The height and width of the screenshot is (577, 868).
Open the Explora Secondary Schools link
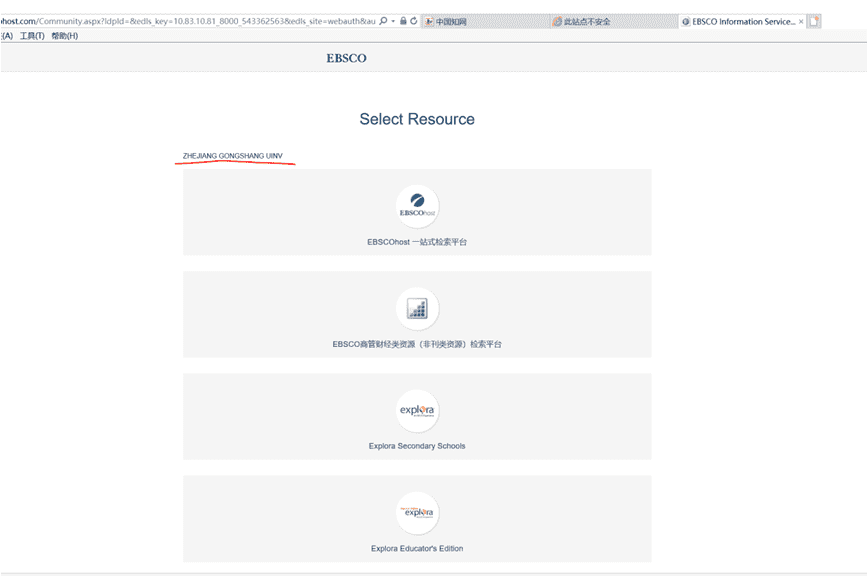coord(417,446)
